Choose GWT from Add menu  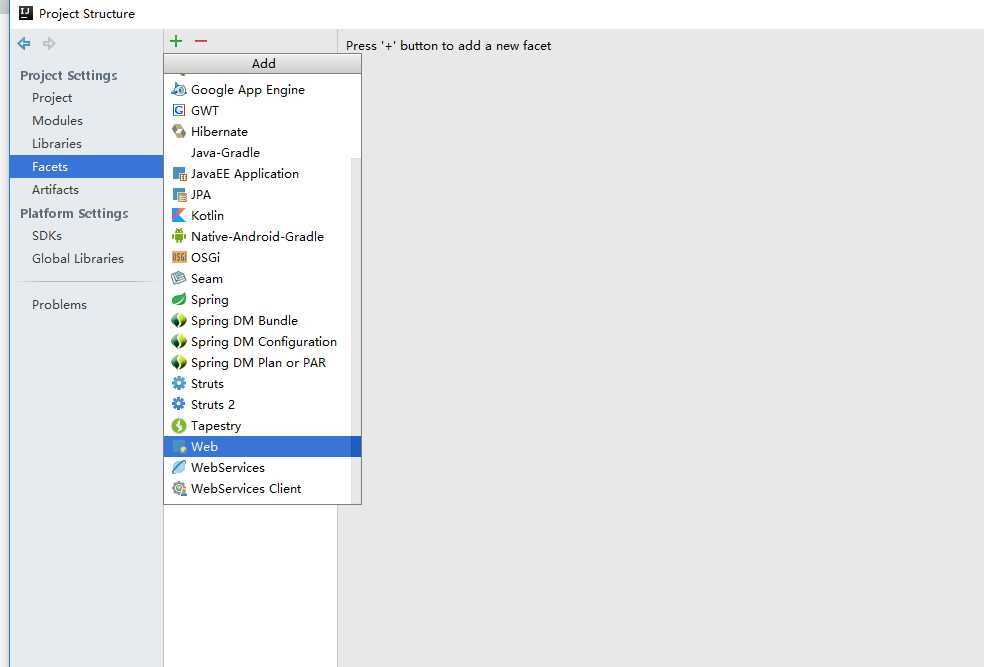(262, 110)
